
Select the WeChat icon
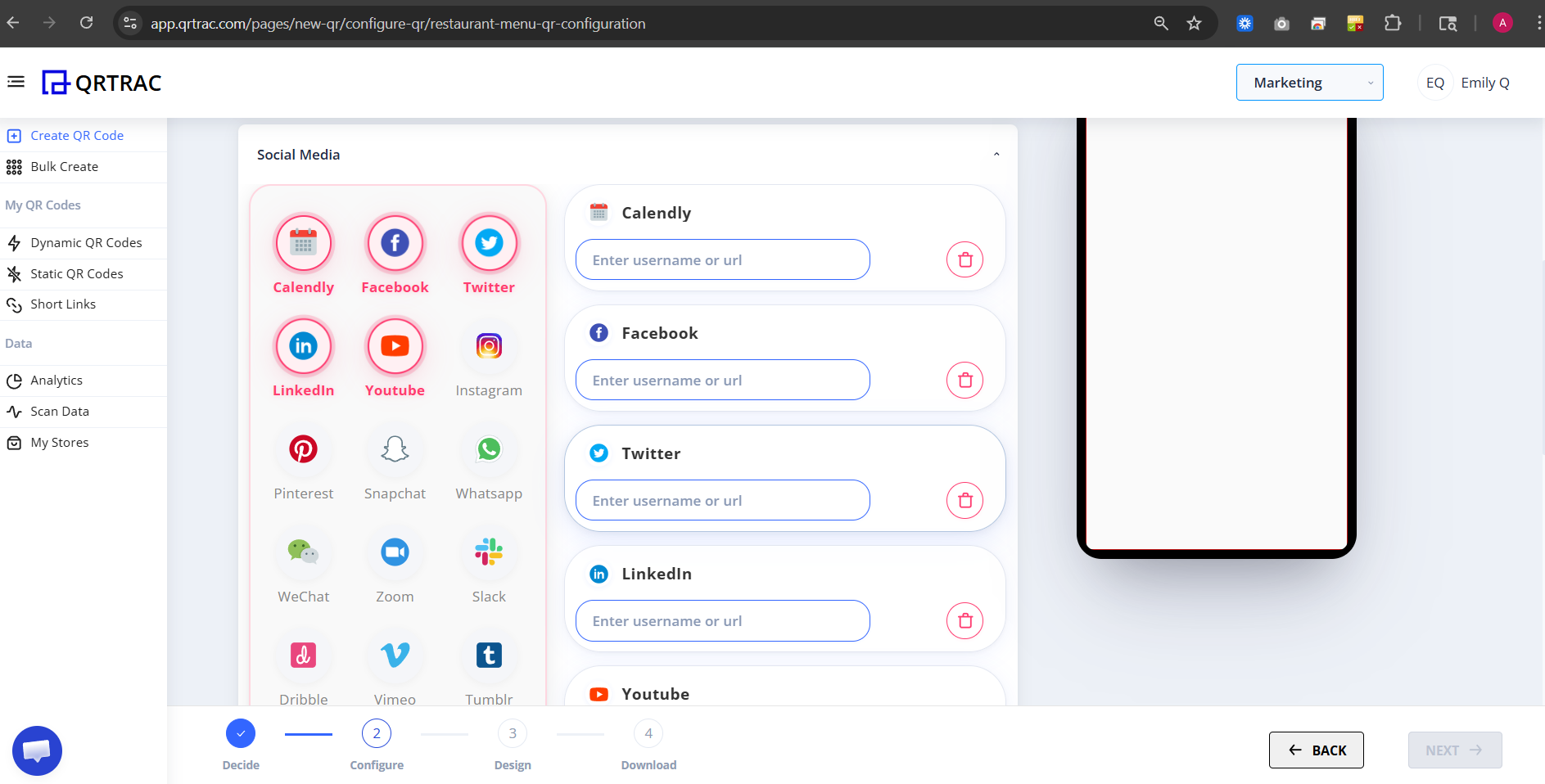pos(303,552)
